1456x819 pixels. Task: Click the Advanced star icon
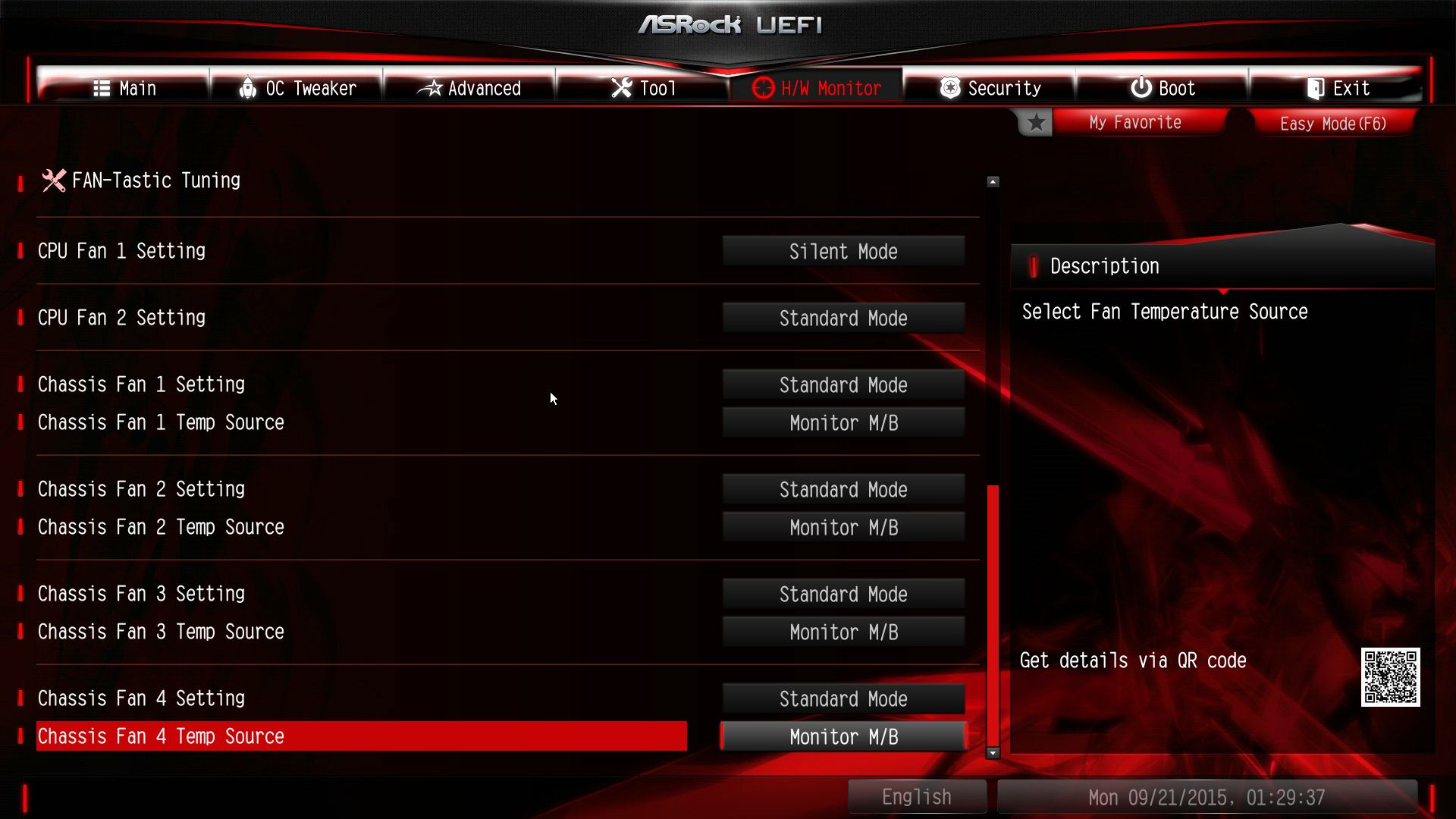pyautogui.click(x=430, y=89)
